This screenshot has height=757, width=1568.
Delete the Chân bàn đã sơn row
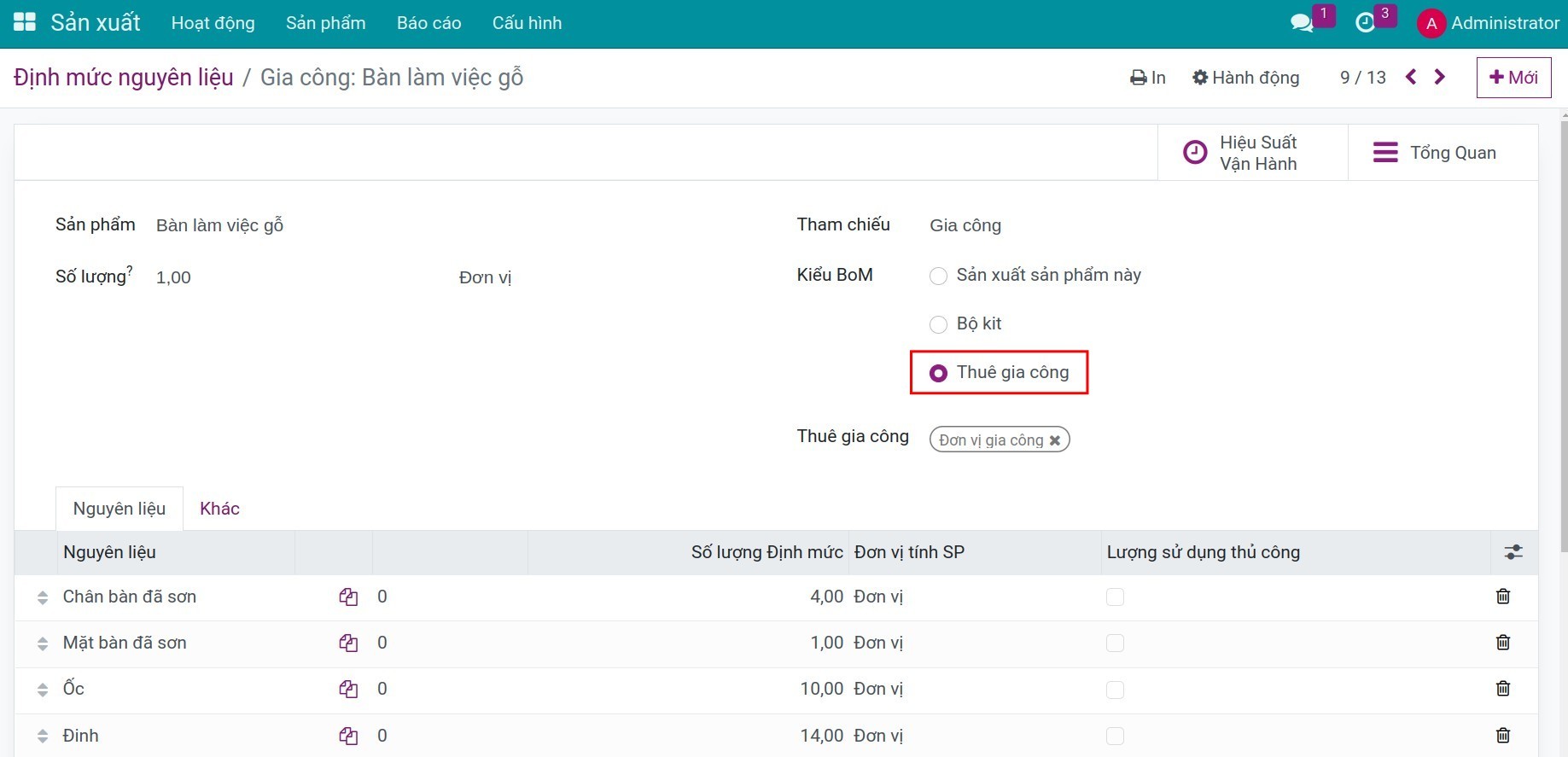click(1503, 597)
